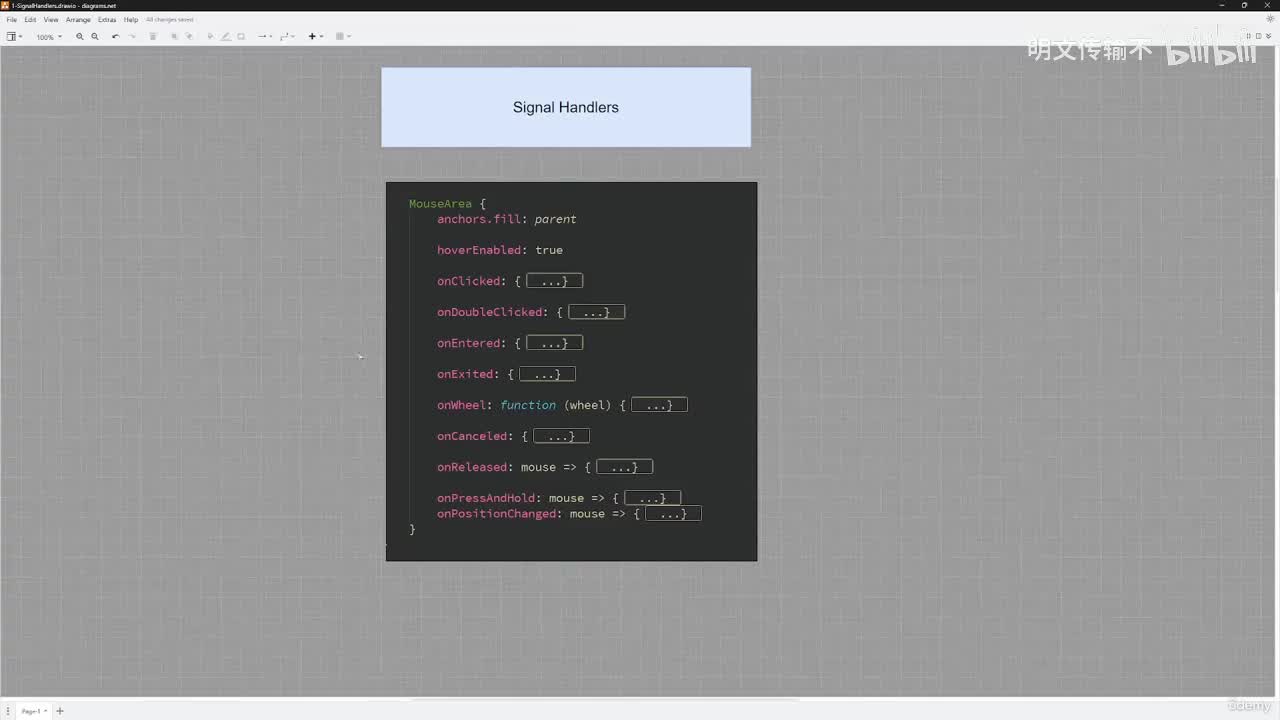Click the to-front icon
This screenshot has width=1280, height=720.
pos(174,37)
